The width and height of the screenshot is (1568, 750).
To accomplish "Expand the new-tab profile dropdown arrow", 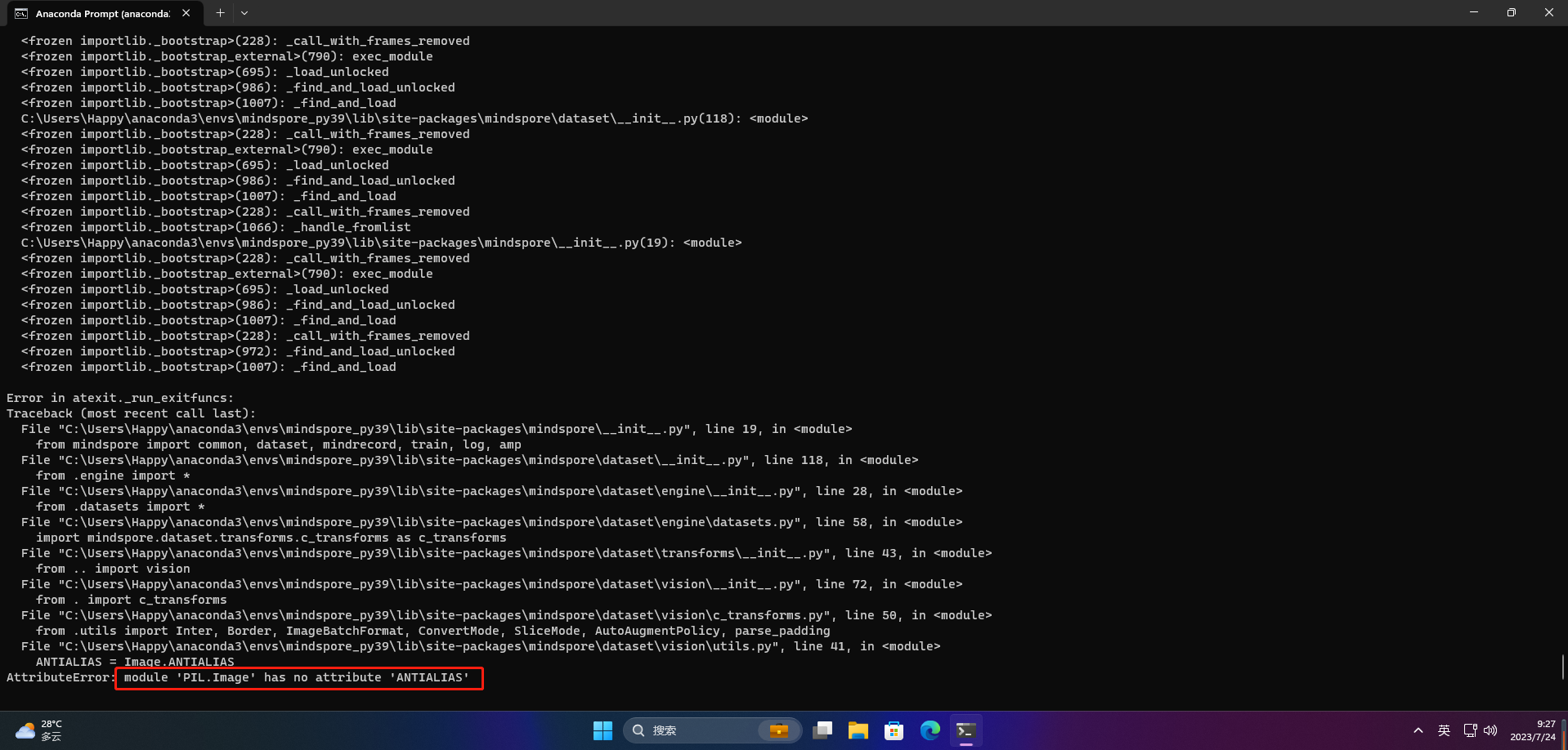I will [x=244, y=13].
